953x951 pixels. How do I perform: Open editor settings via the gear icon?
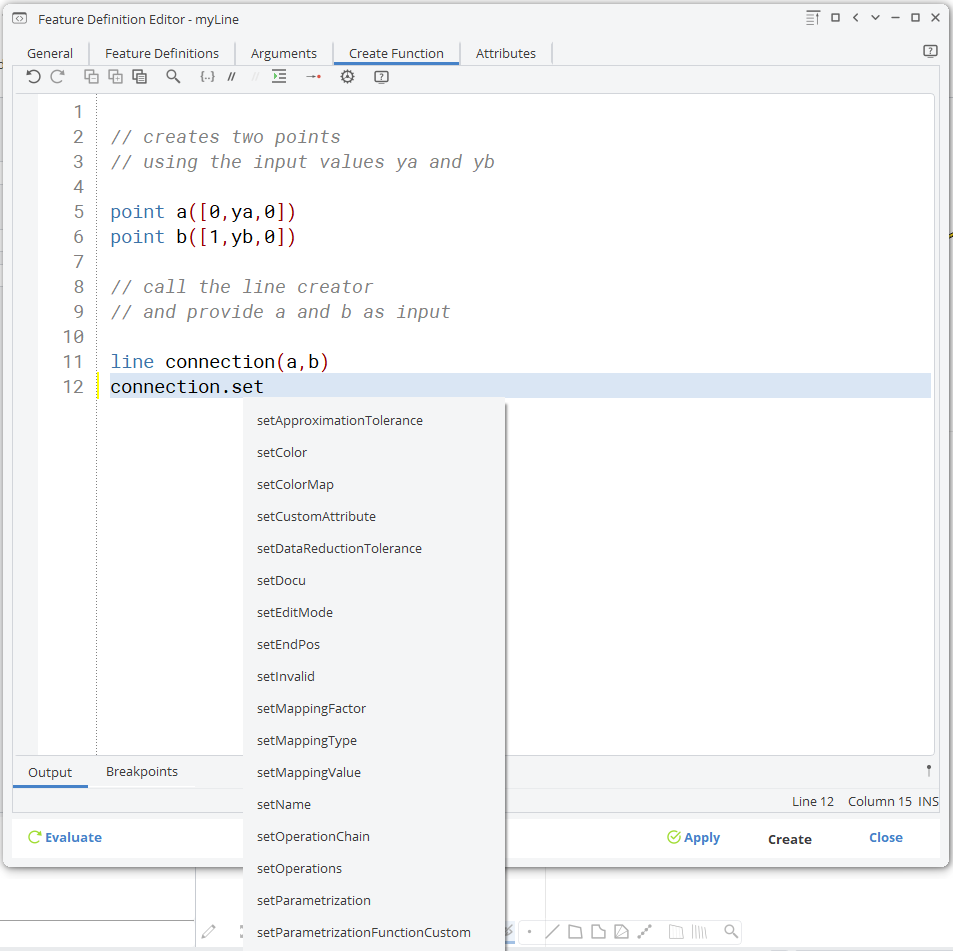(347, 77)
